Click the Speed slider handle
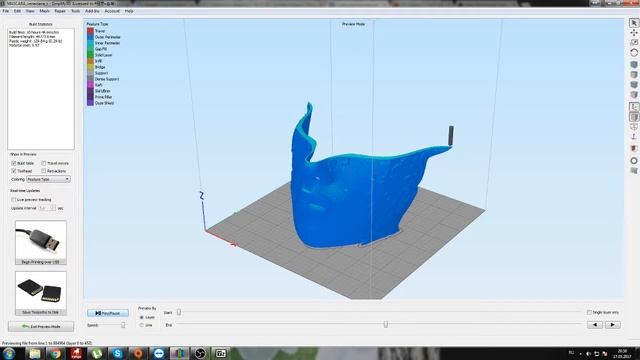640x360 pixels. pos(123,325)
